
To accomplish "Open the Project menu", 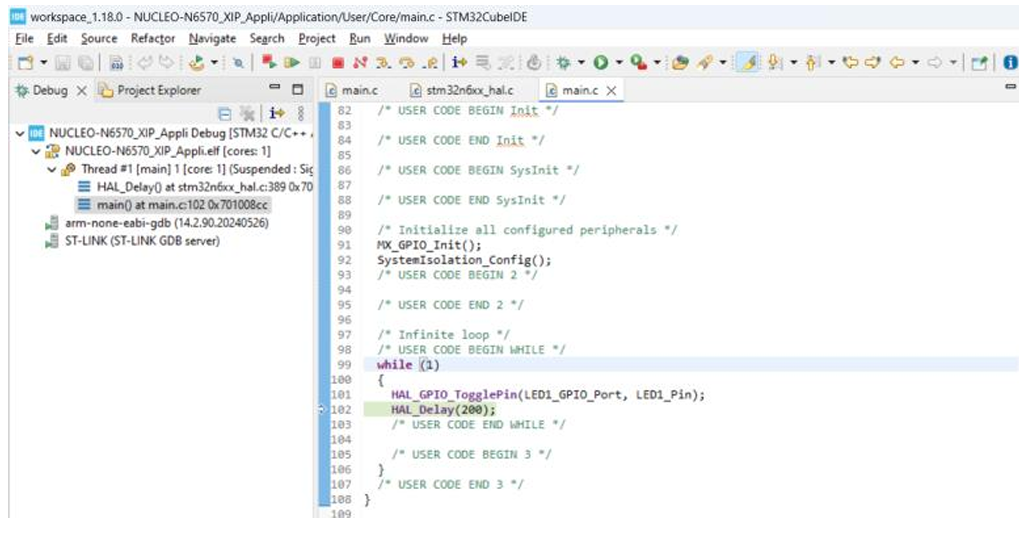I will (317, 38).
